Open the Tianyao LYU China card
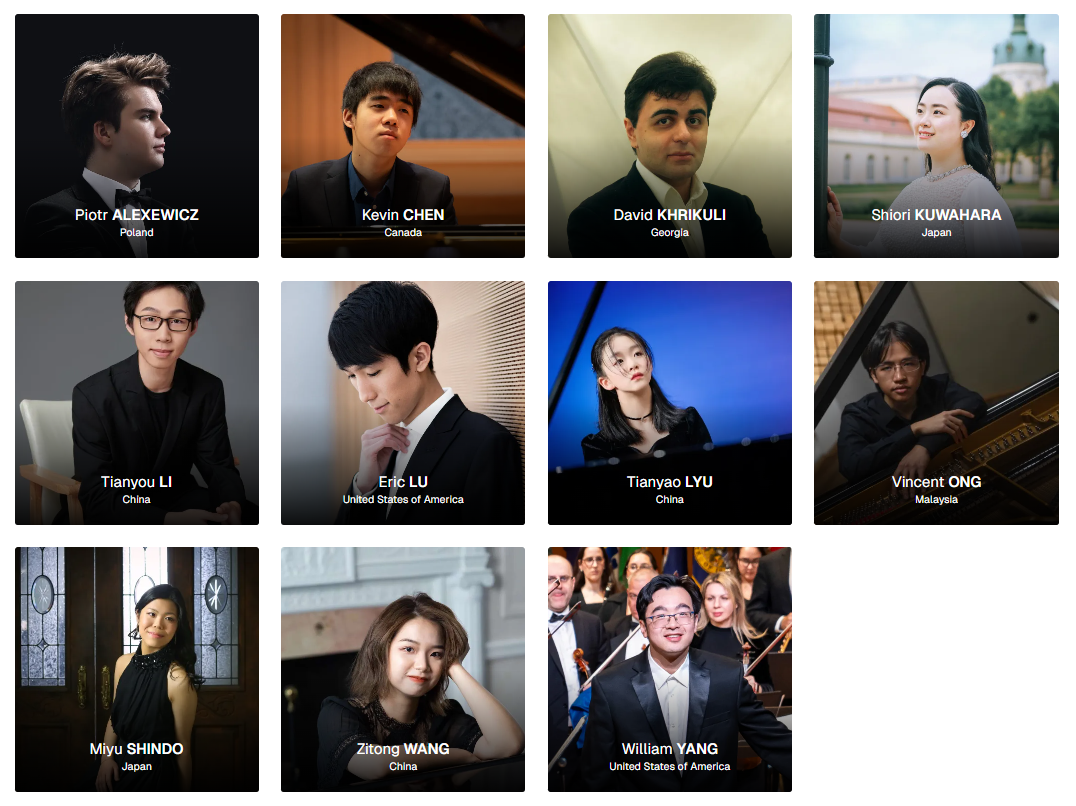 670,403
